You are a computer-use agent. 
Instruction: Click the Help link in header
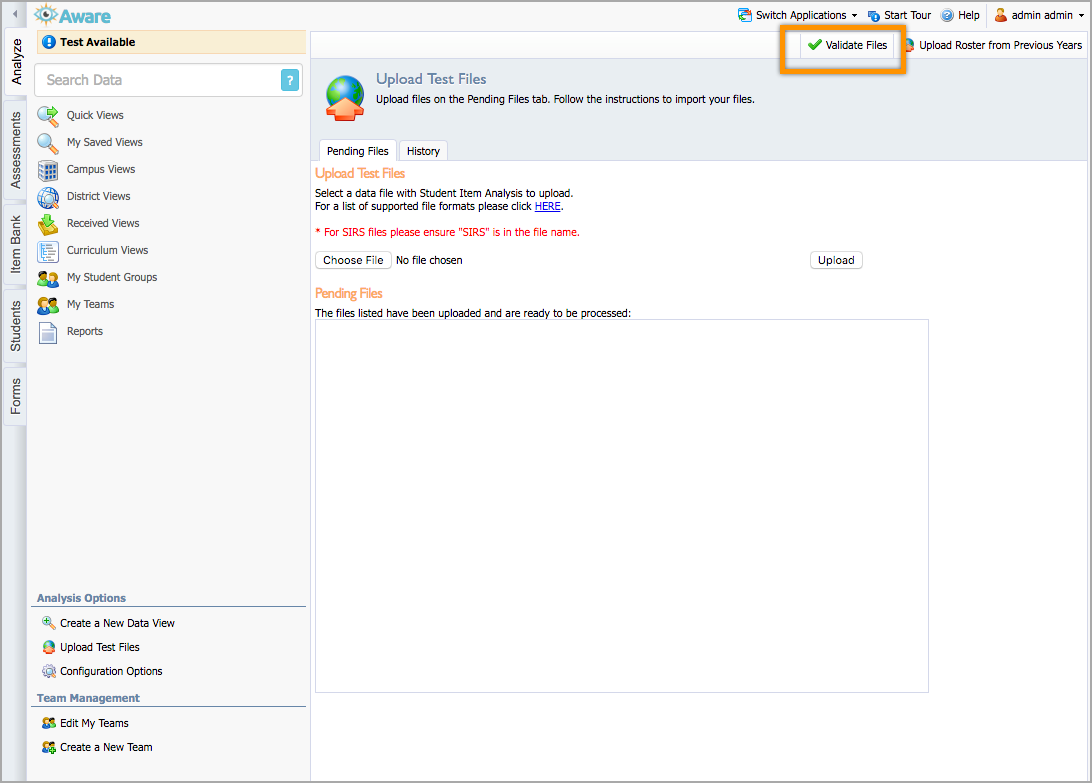pyautogui.click(x=969, y=15)
